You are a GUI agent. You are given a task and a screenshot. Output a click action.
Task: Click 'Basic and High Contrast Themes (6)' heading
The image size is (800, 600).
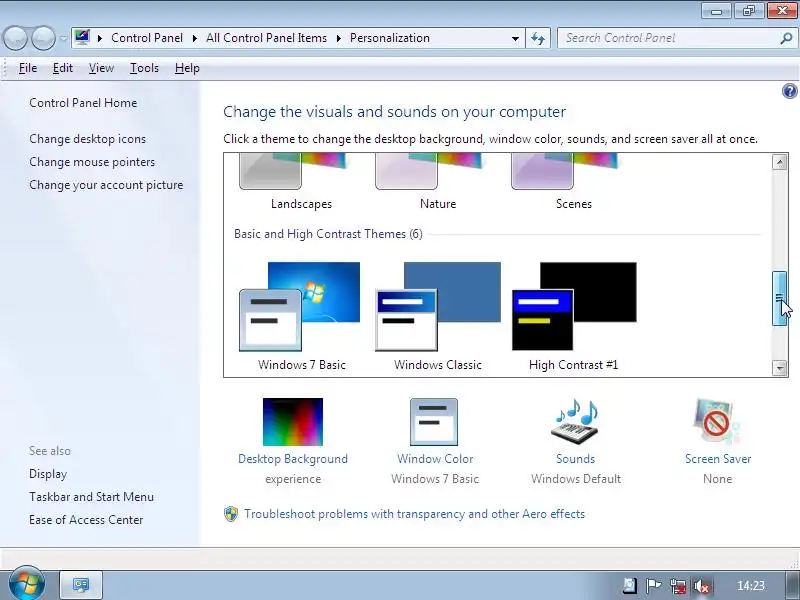coord(328,234)
